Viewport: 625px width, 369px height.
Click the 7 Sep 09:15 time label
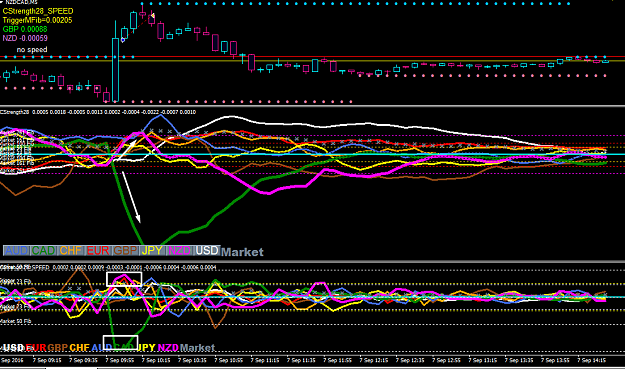(47, 360)
